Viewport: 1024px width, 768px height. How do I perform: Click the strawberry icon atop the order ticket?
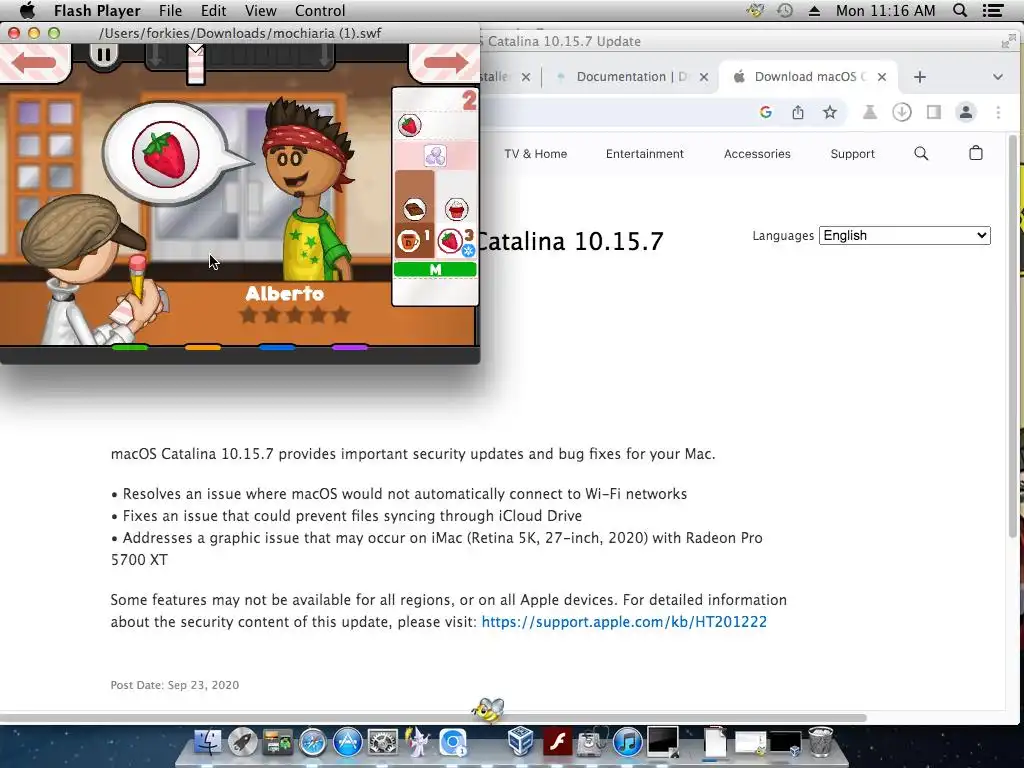(x=409, y=125)
